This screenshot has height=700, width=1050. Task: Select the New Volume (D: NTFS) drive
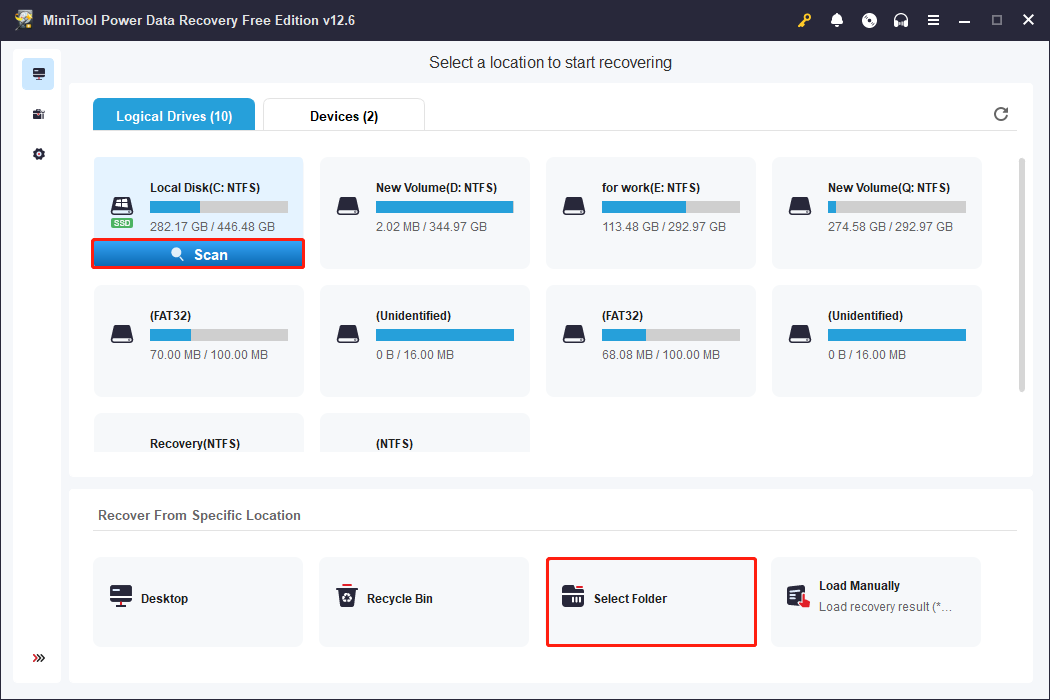pyautogui.click(x=424, y=212)
